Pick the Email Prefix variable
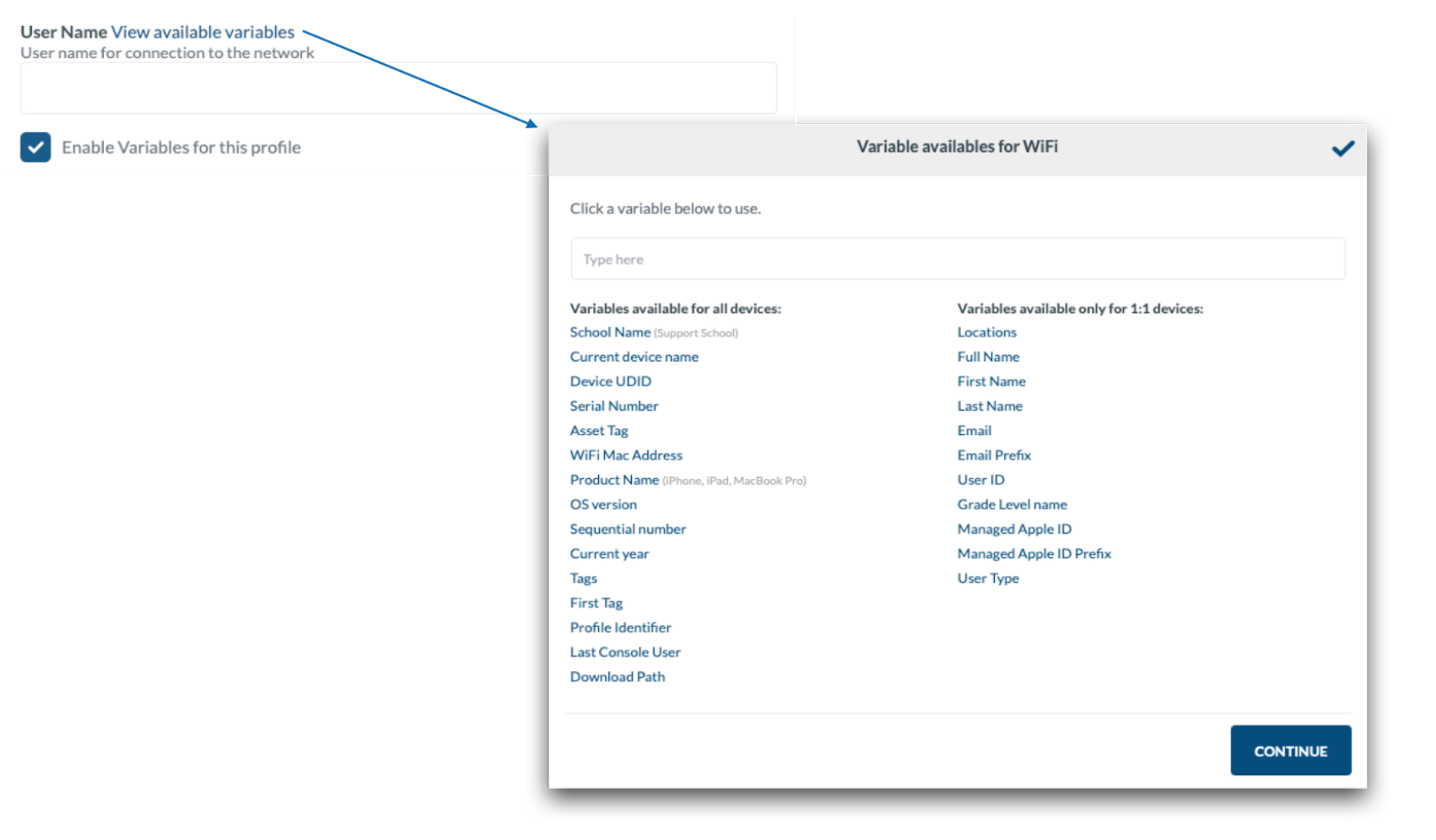The height and width of the screenshot is (840, 1436). 993,455
